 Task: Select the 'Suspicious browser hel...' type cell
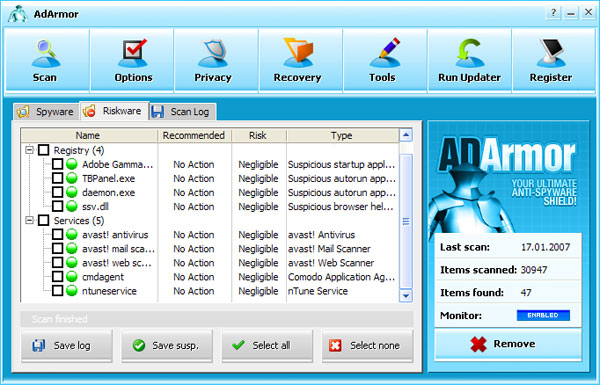(341, 207)
